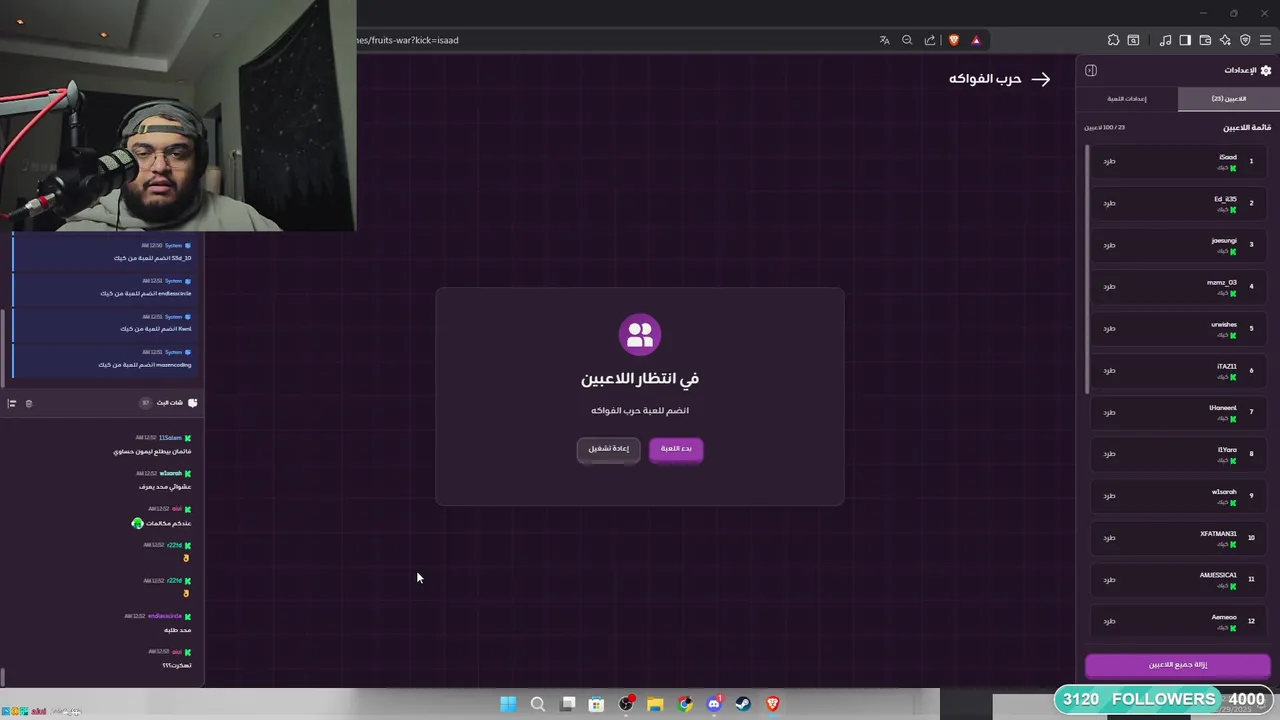Click the Brave Rewards triangle icon
Screen dimensions: 1280x720
(x=976, y=40)
